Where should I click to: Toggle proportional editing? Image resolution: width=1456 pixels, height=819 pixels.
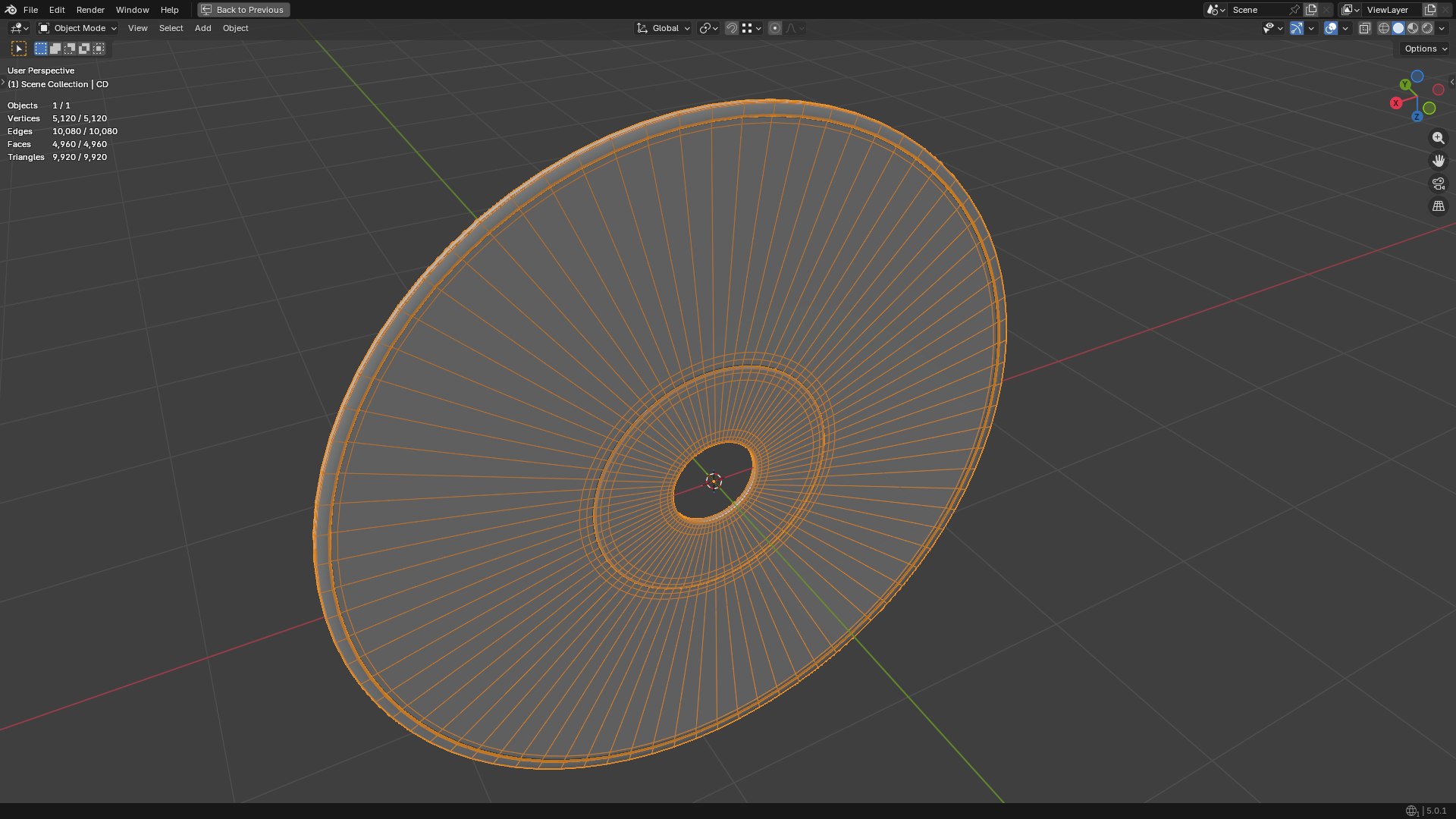point(775,28)
